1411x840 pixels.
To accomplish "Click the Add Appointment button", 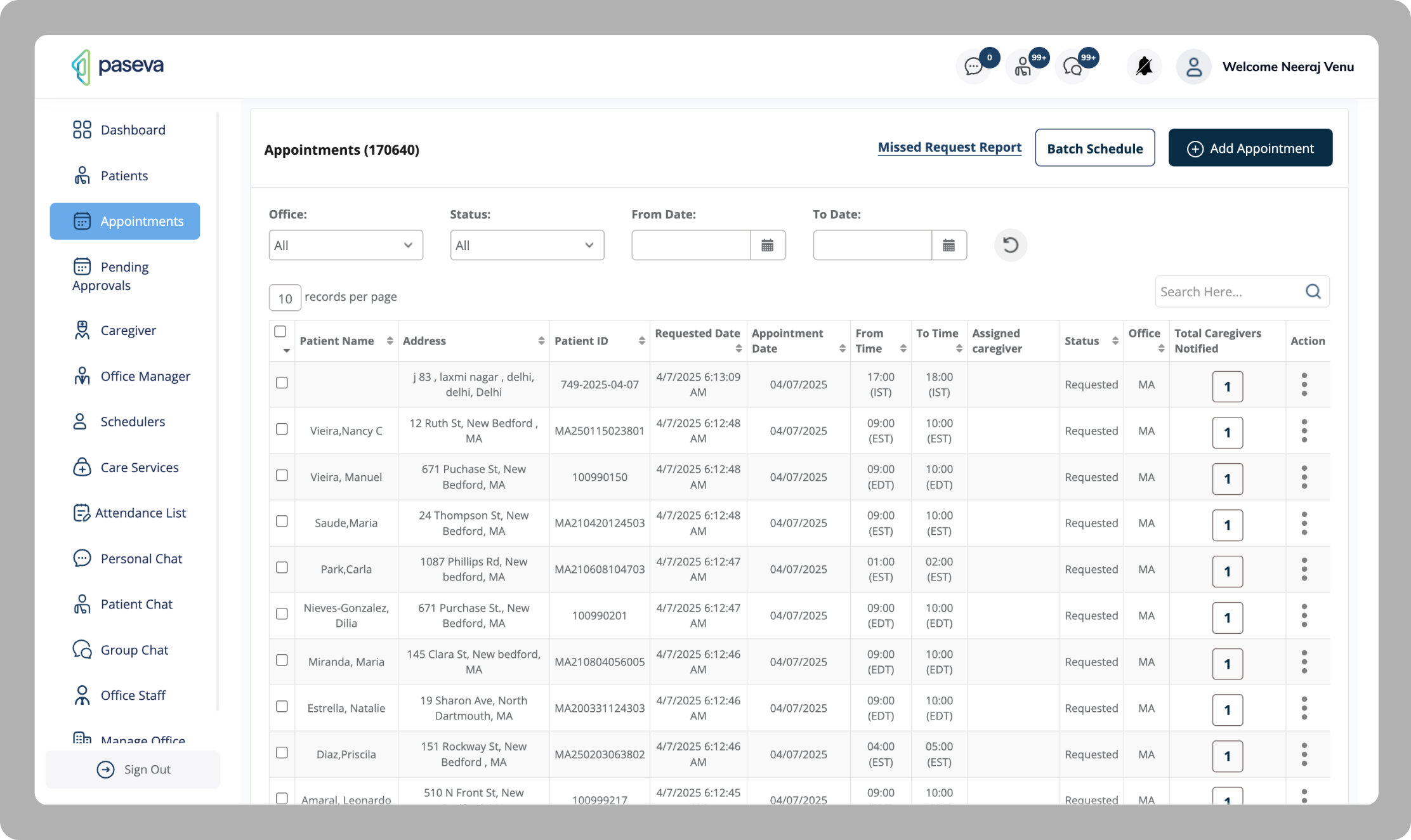I will click(1250, 148).
